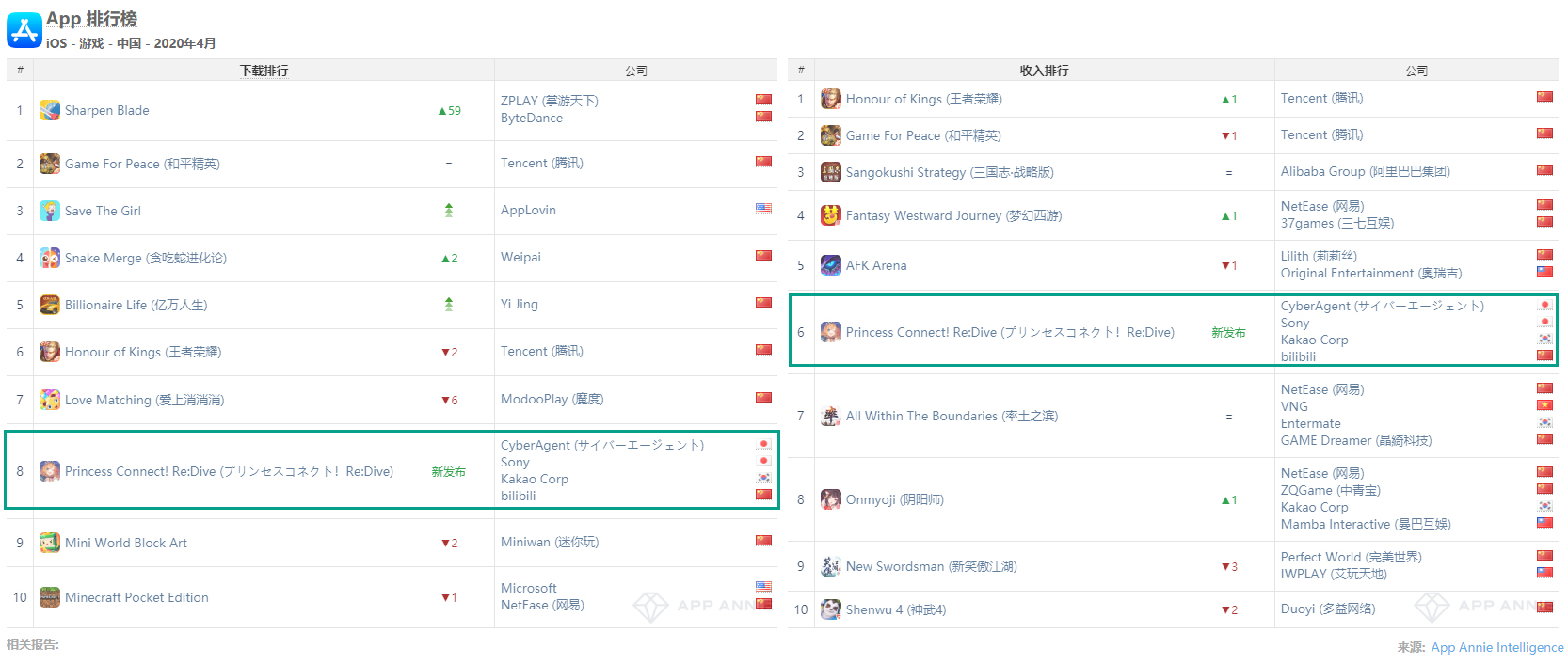The width and height of the screenshot is (1568, 664).
Task: Click the Save The Girl app icon
Action: (x=50, y=211)
